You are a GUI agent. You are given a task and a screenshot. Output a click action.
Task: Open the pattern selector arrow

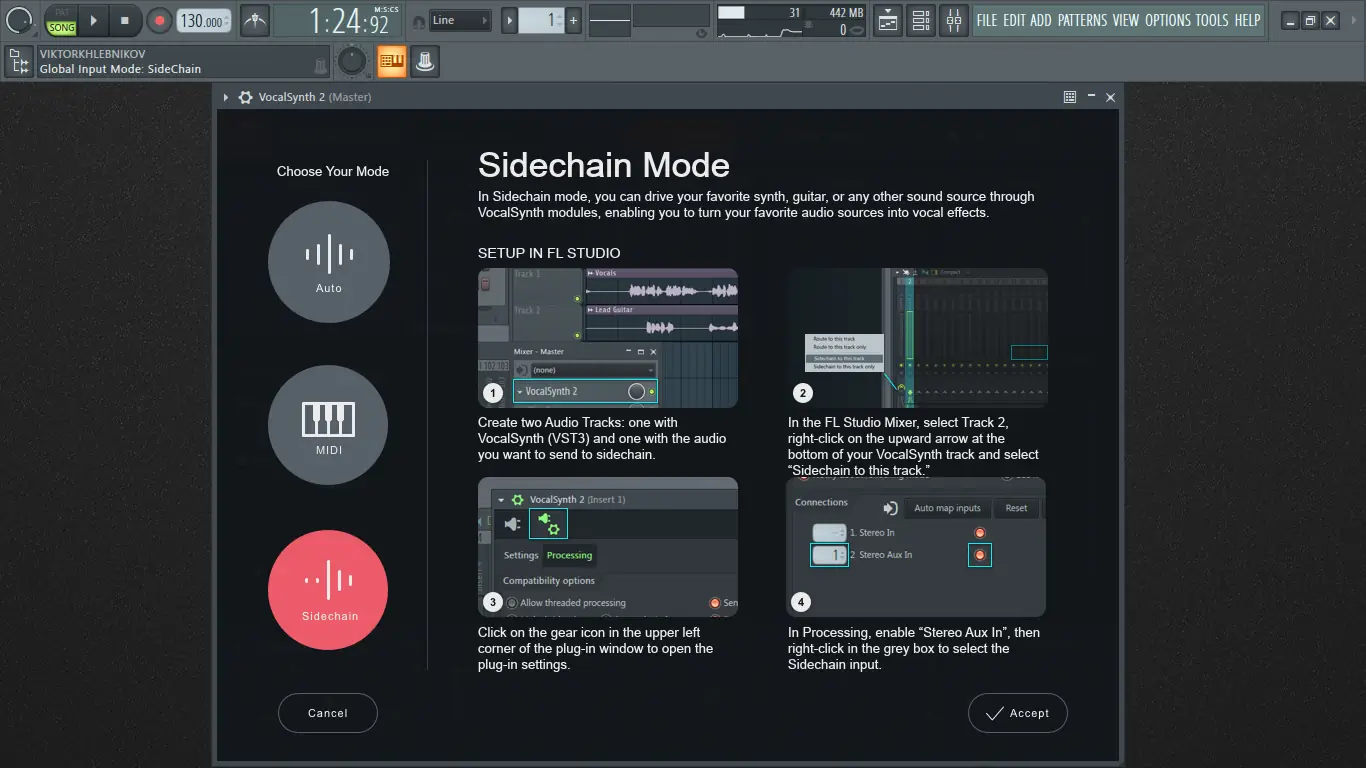[x=509, y=20]
